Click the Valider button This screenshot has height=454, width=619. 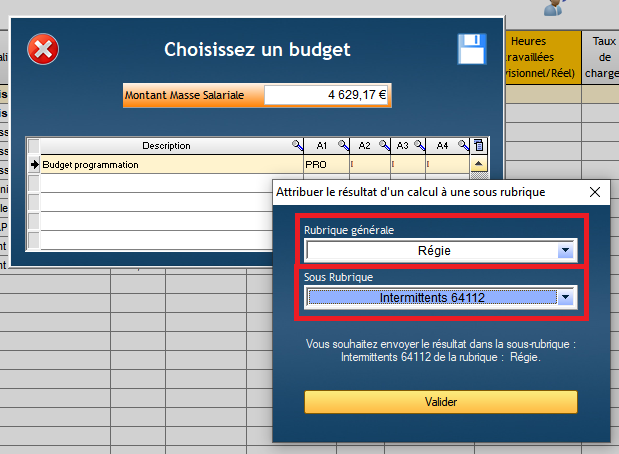click(440, 401)
